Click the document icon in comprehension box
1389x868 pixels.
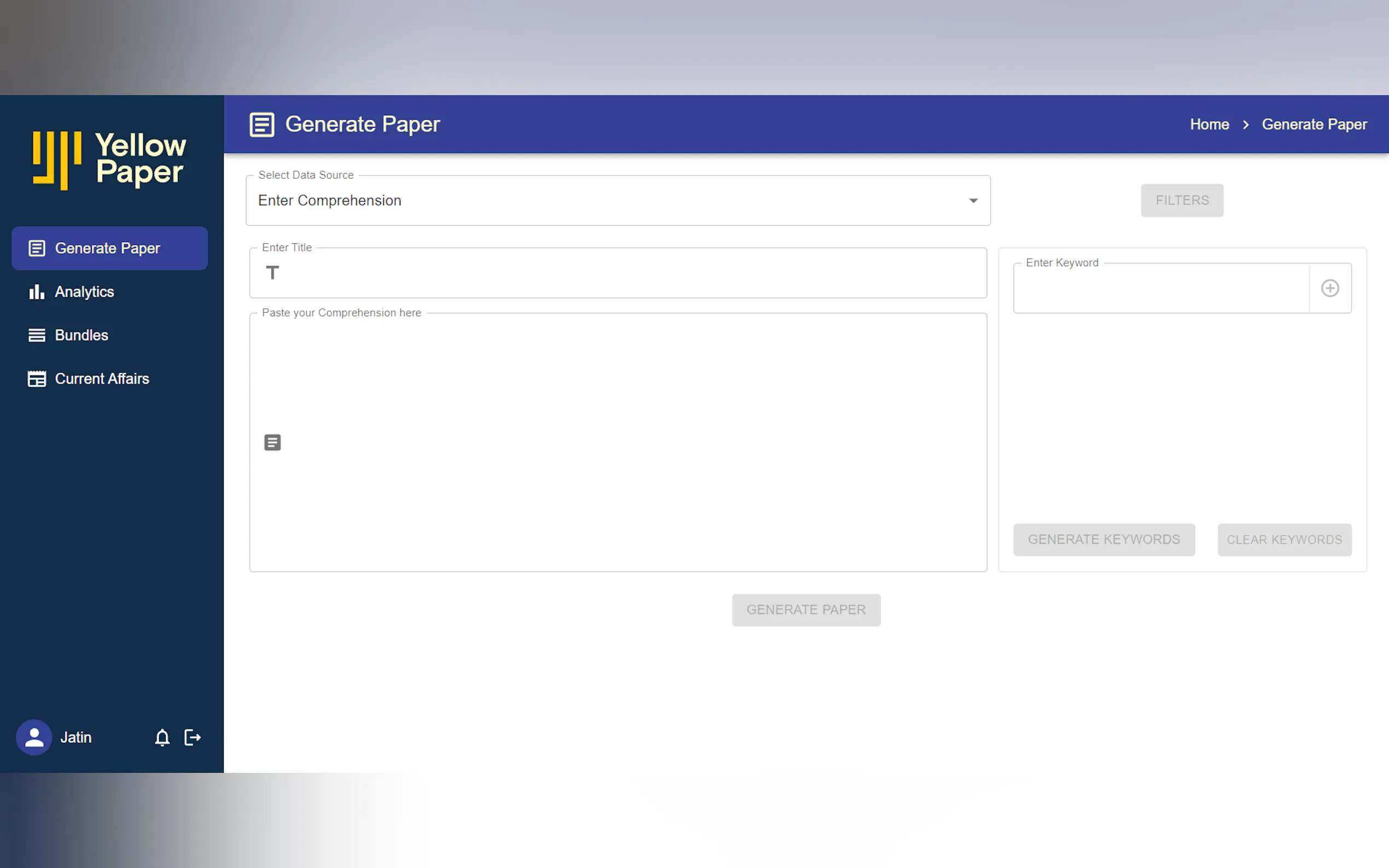(x=273, y=443)
